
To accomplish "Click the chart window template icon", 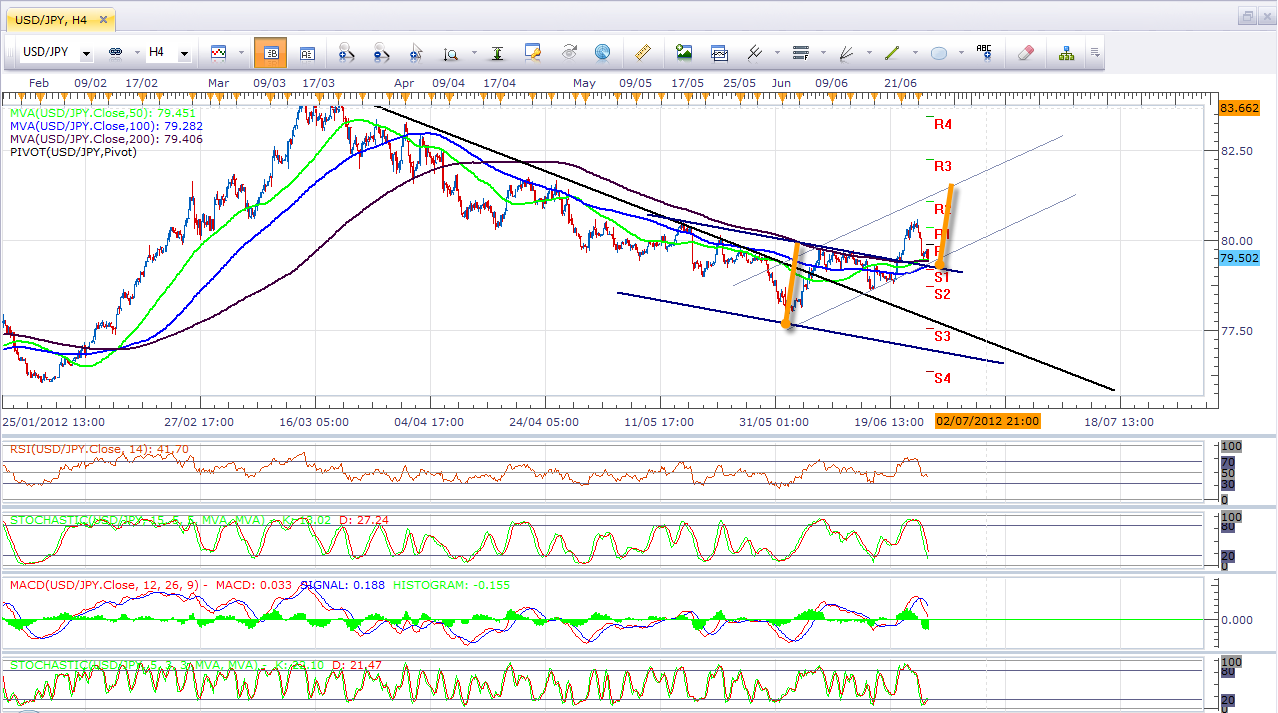I will (x=719, y=52).
